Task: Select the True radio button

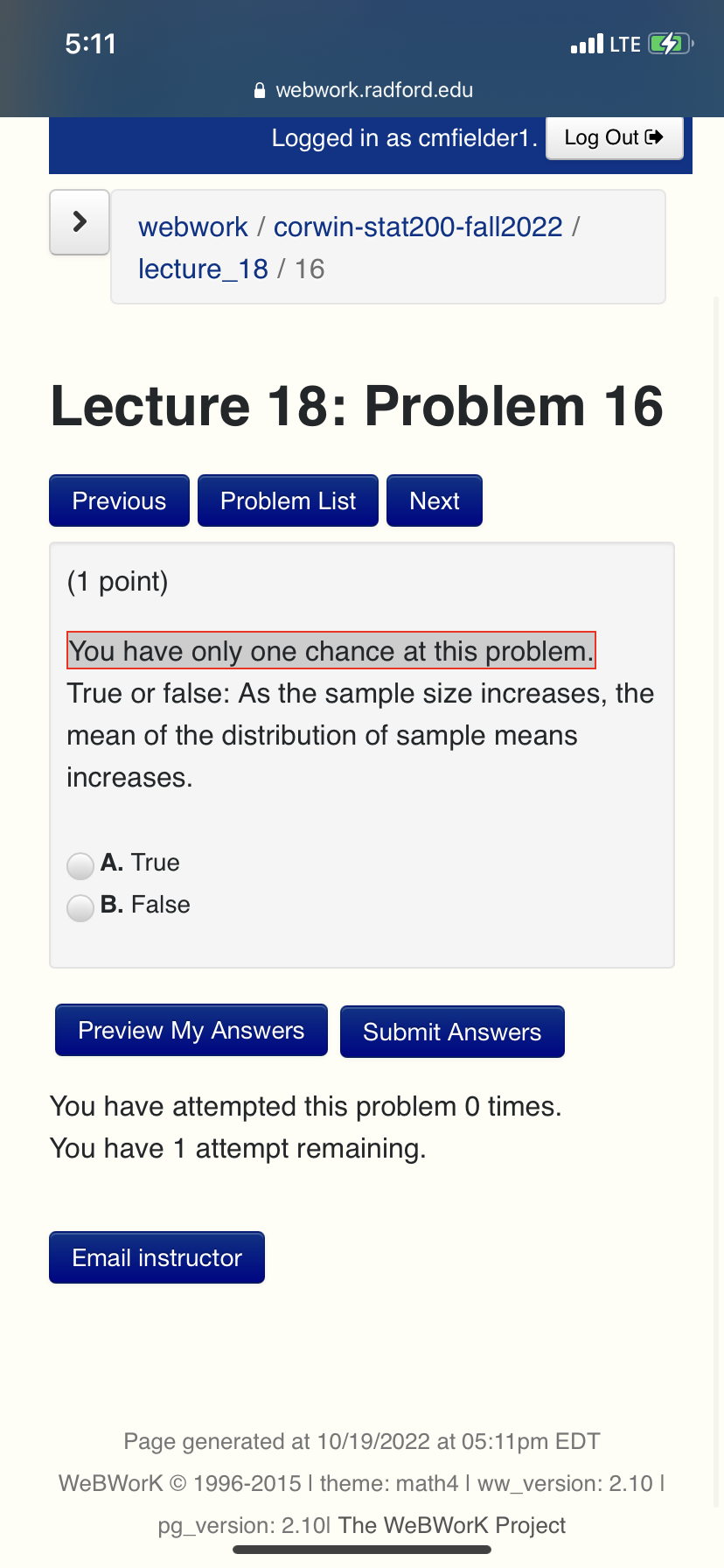Action: click(80, 865)
